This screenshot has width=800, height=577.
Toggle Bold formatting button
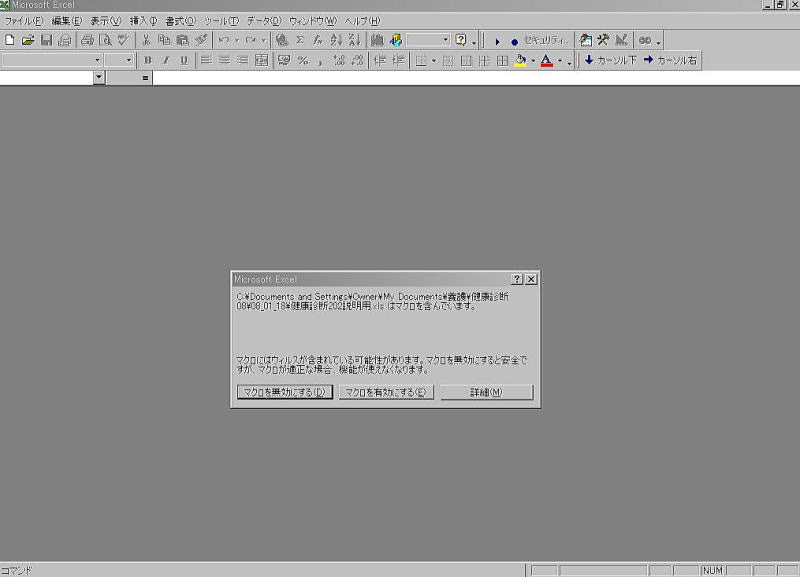click(148, 60)
